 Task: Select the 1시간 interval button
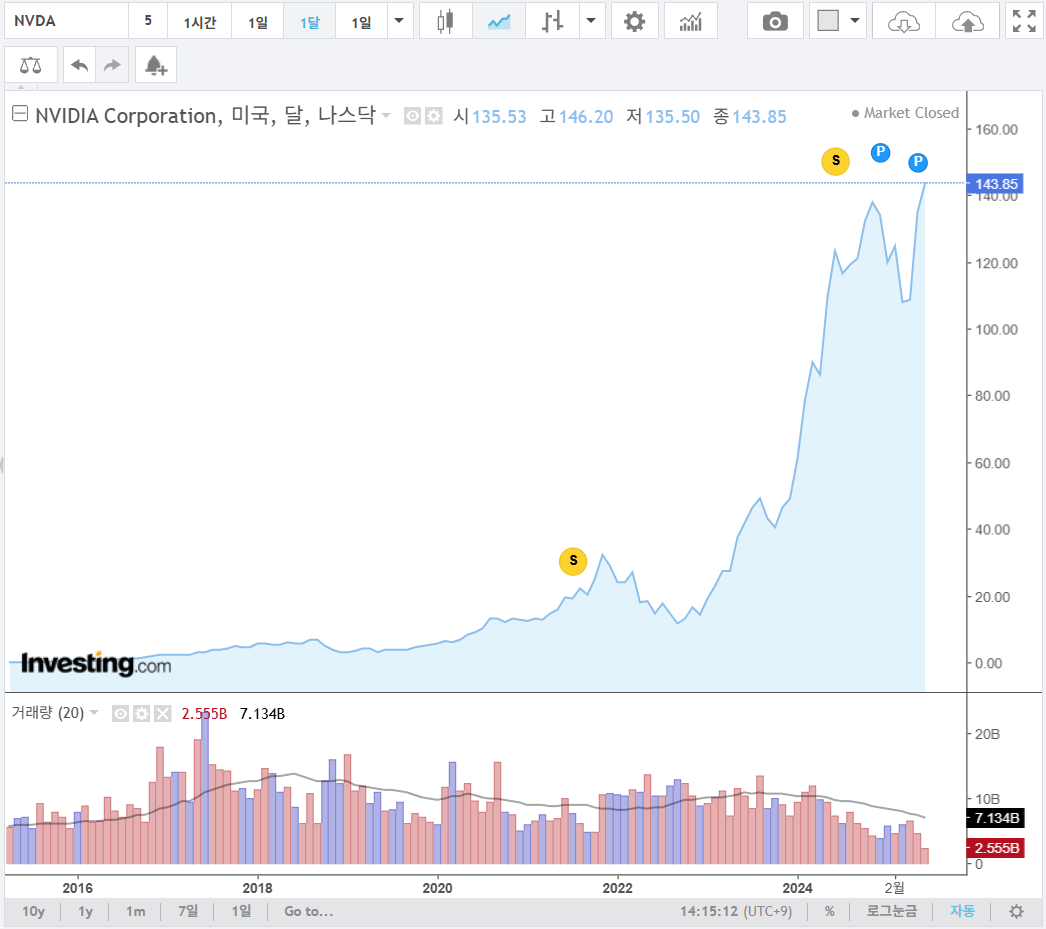pyautogui.click(x=199, y=21)
